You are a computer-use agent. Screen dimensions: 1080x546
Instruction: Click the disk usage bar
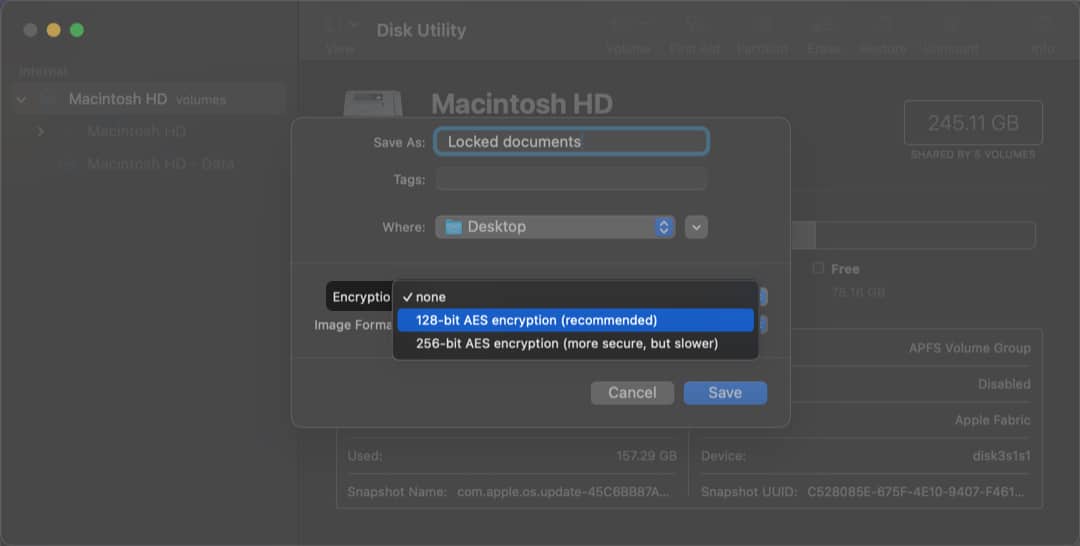pos(913,235)
